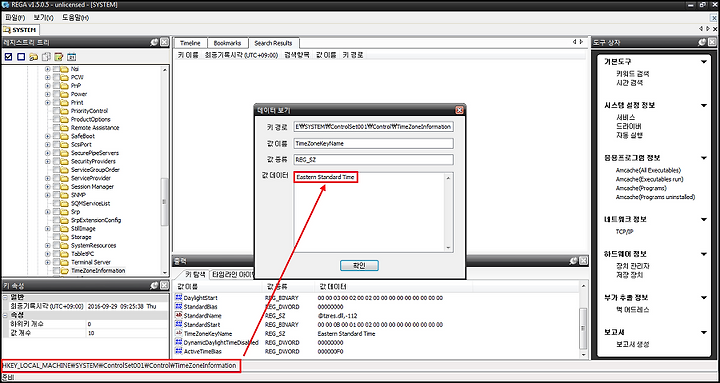Open 보고서 생성 in toolbox

(x=632, y=344)
